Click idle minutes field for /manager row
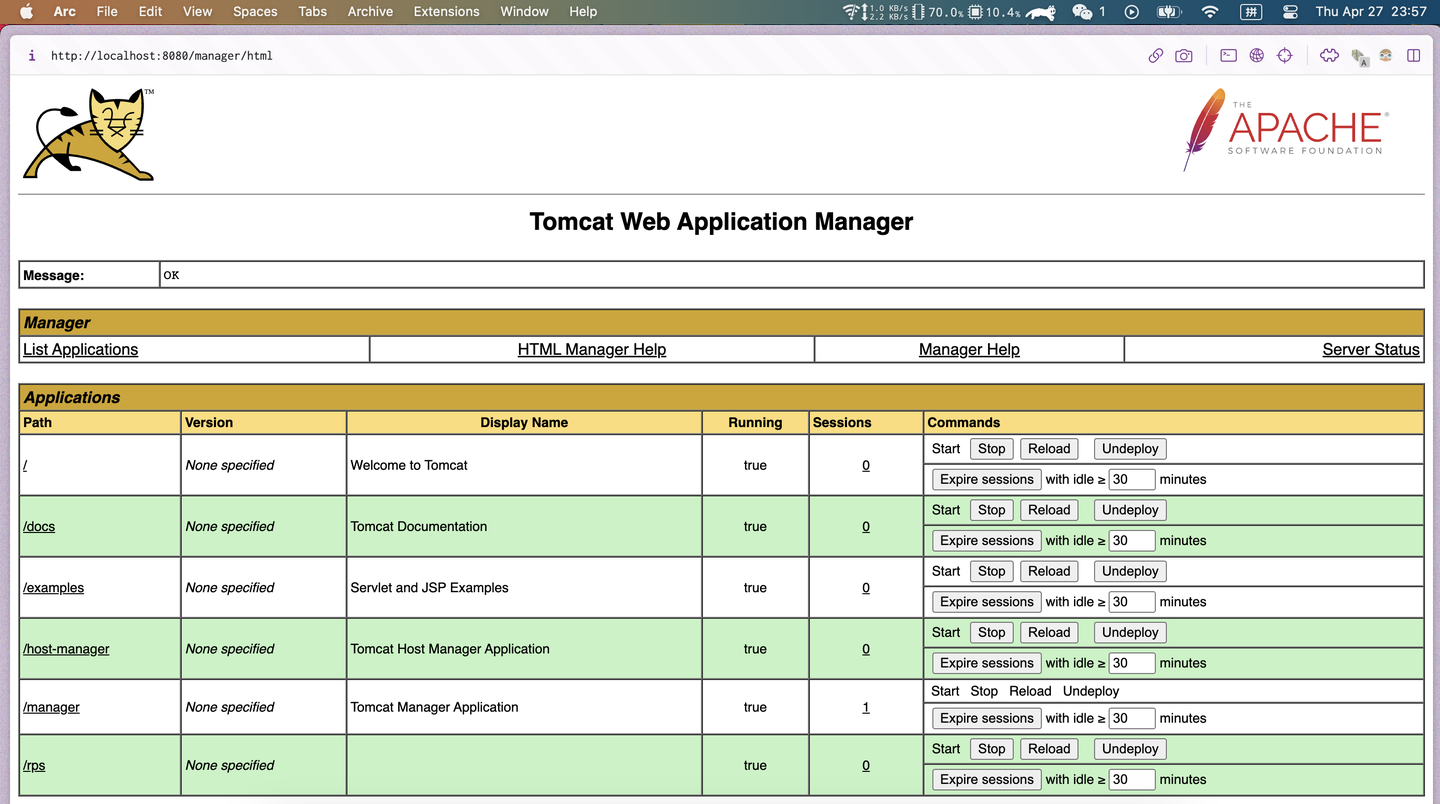Image resolution: width=1440 pixels, height=804 pixels. tap(1131, 718)
